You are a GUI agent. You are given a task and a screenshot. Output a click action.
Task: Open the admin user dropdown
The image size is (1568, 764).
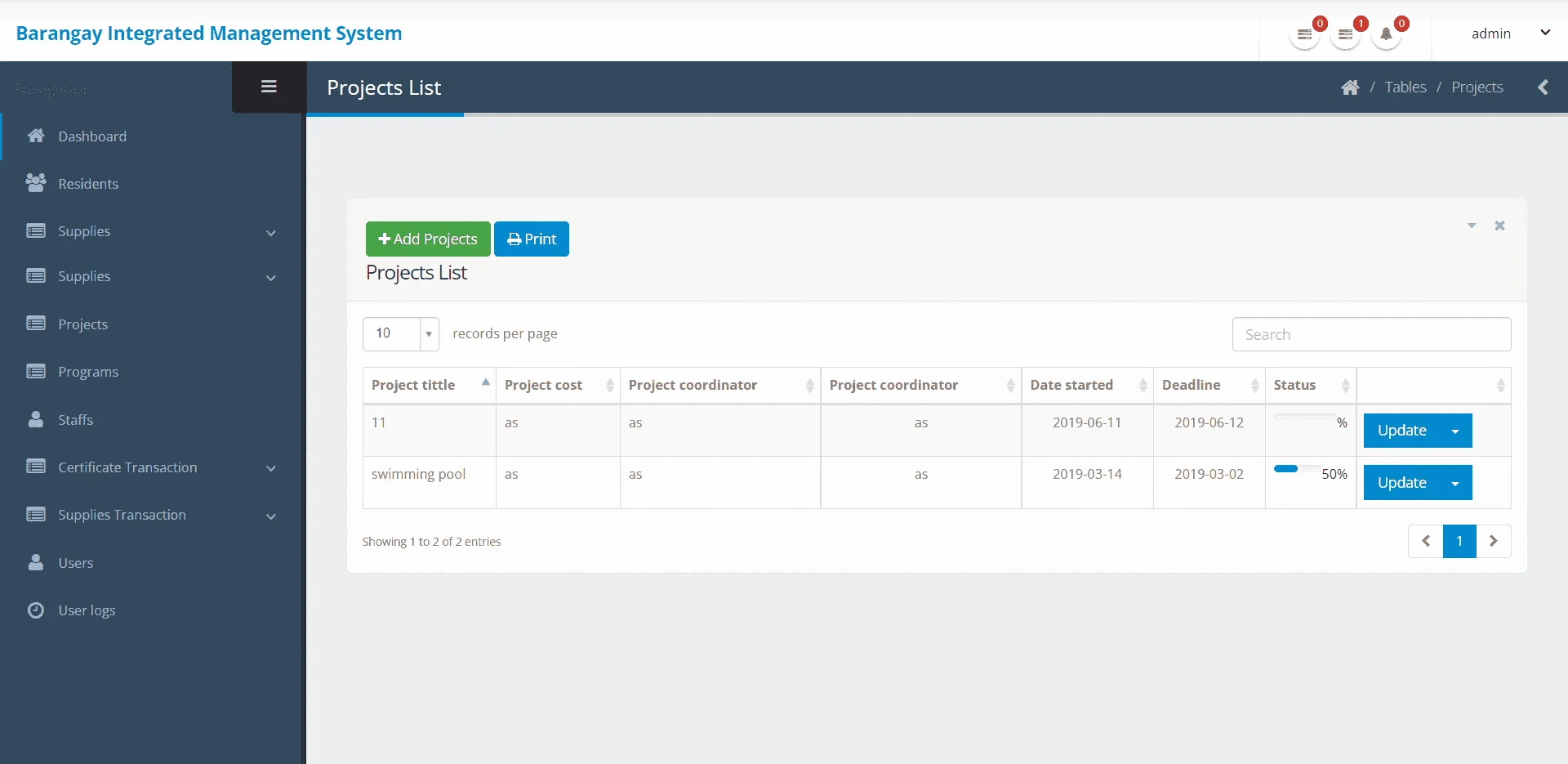pyautogui.click(x=1510, y=34)
